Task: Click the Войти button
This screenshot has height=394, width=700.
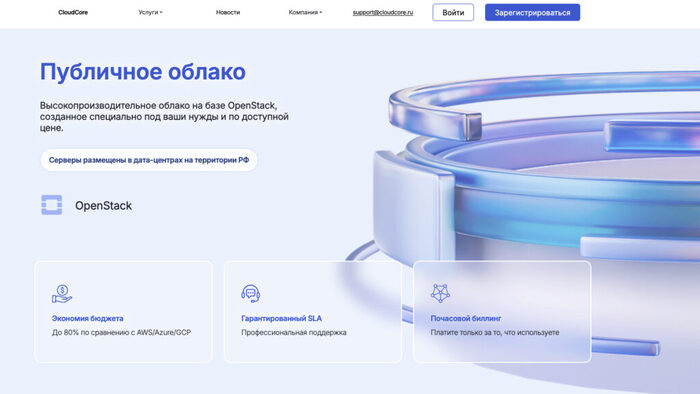Action: click(x=453, y=12)
